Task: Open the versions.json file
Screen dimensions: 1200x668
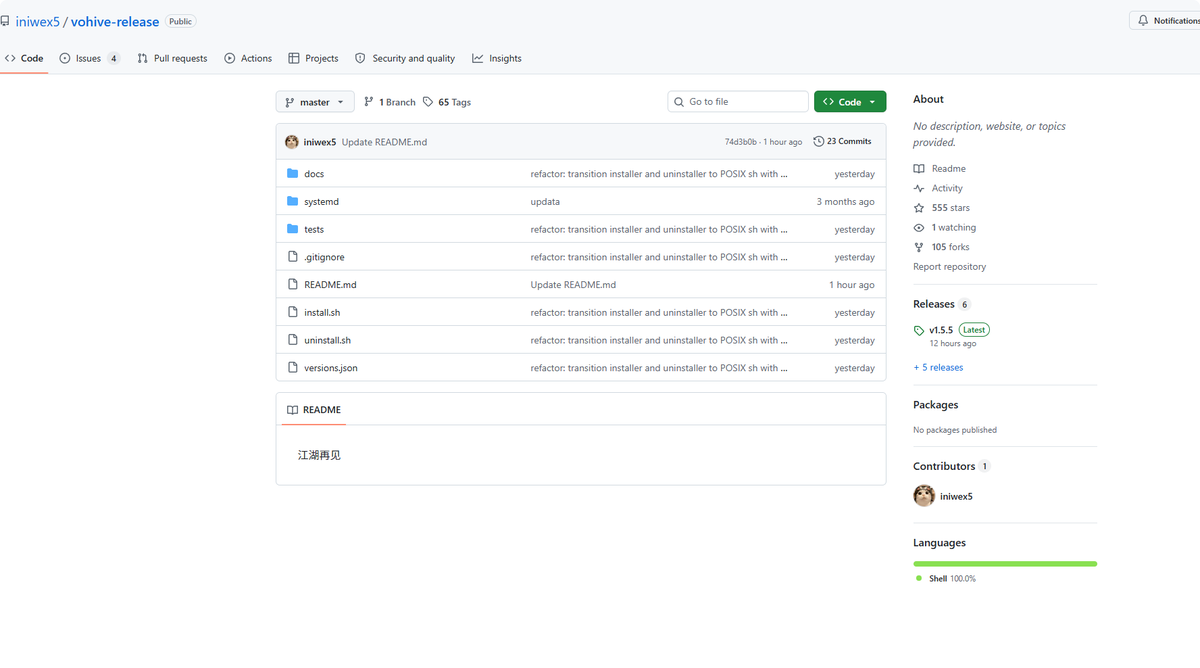Action: (331, 368)
